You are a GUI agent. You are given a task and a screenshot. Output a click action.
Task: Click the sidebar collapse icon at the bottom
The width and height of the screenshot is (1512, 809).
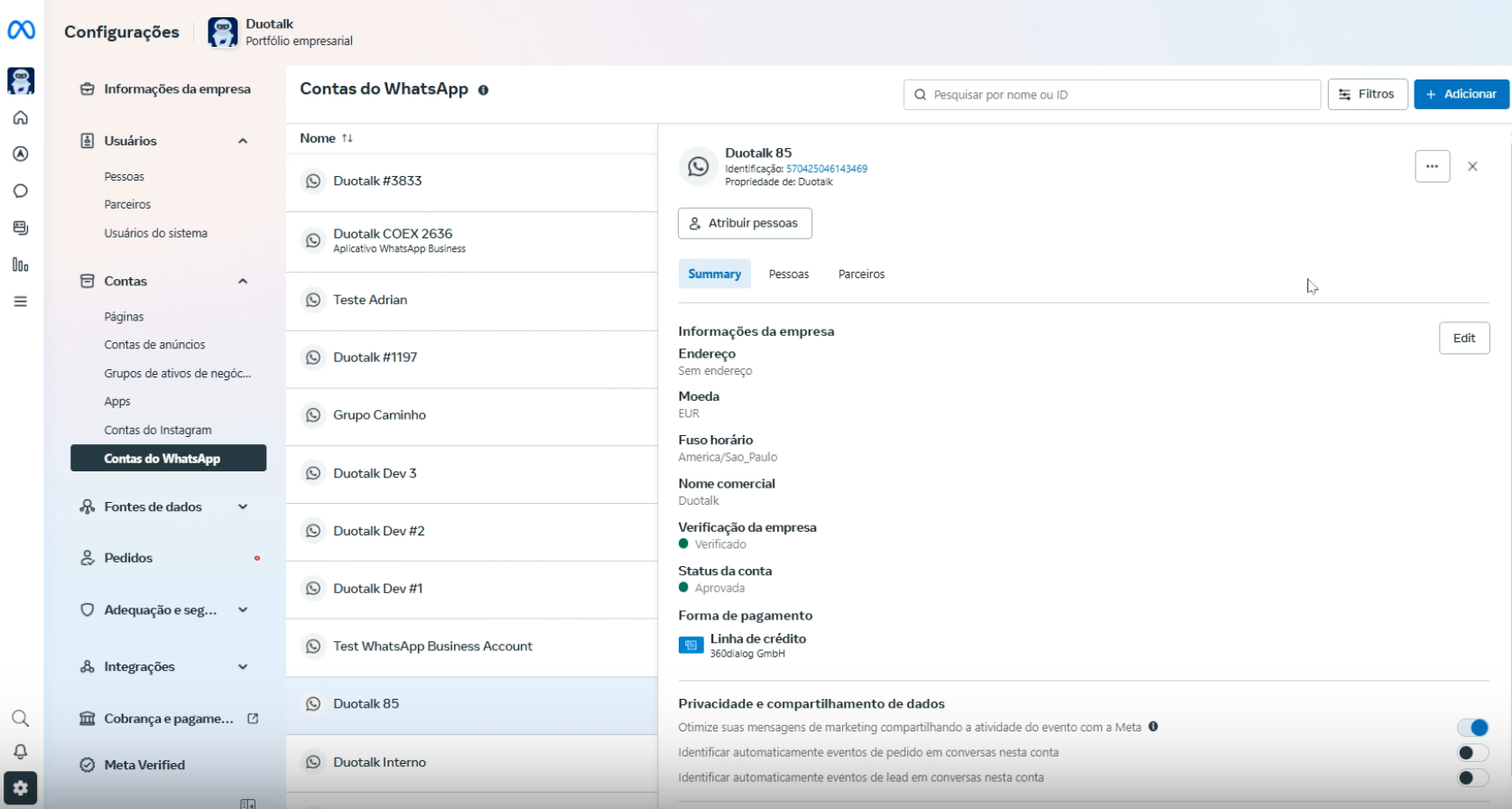[248, 804]
